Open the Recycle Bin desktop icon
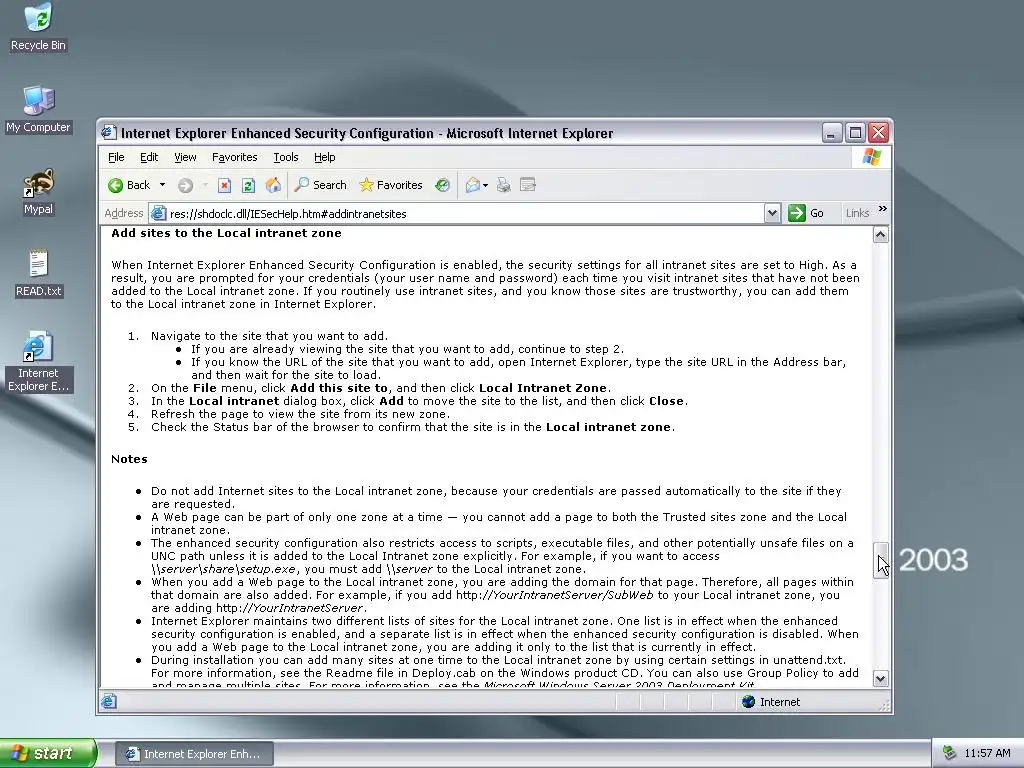This screenshot has width=1024, height=768. point(39,27)
